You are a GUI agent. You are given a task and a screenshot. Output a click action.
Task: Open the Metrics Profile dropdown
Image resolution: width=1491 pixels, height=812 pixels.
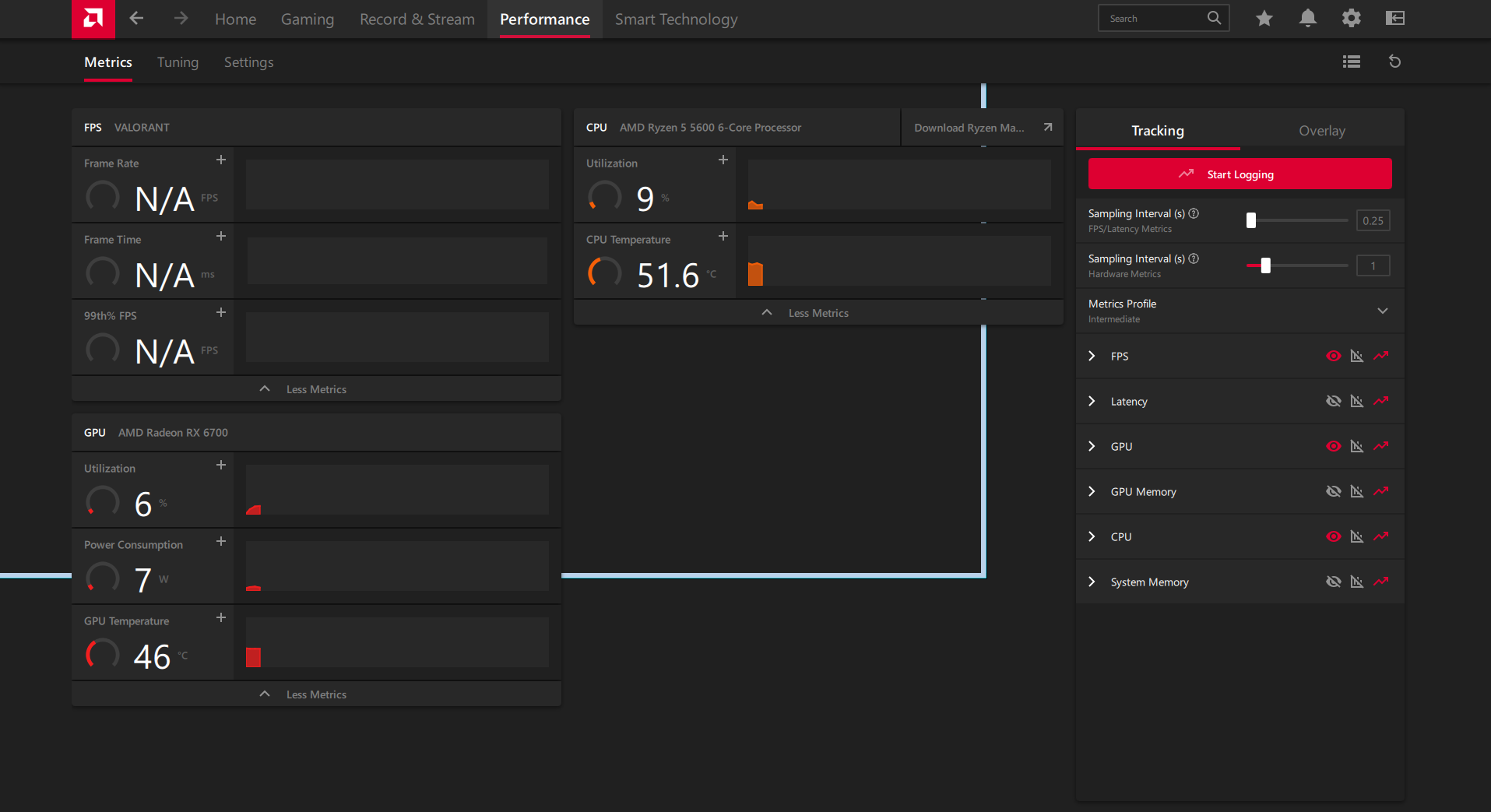point(1240,311)
